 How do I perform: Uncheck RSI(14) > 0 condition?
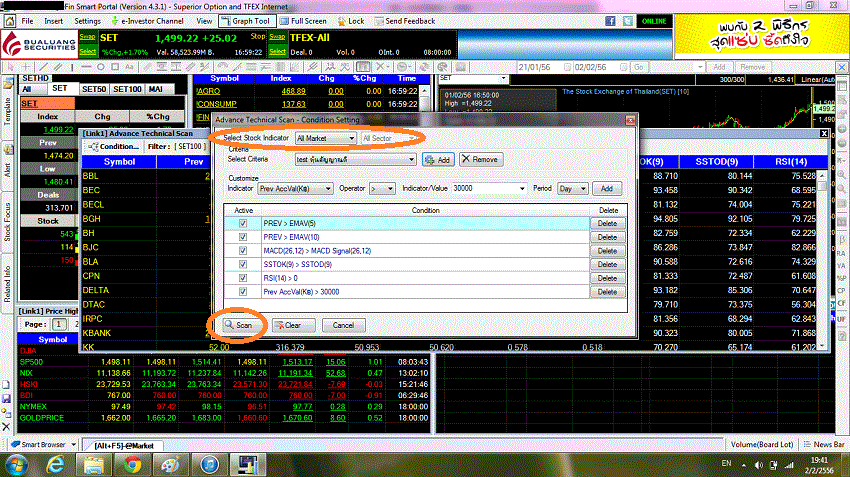click(243, 278)
